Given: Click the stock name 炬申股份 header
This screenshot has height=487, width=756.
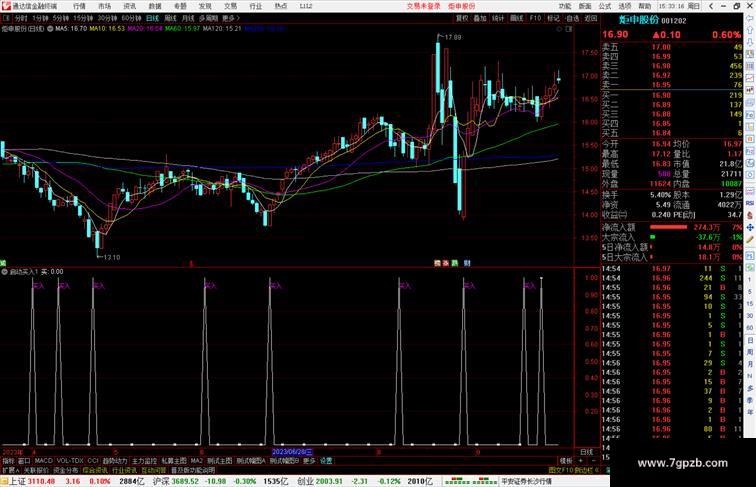Looking at the screenshot, I should [639, 20].
